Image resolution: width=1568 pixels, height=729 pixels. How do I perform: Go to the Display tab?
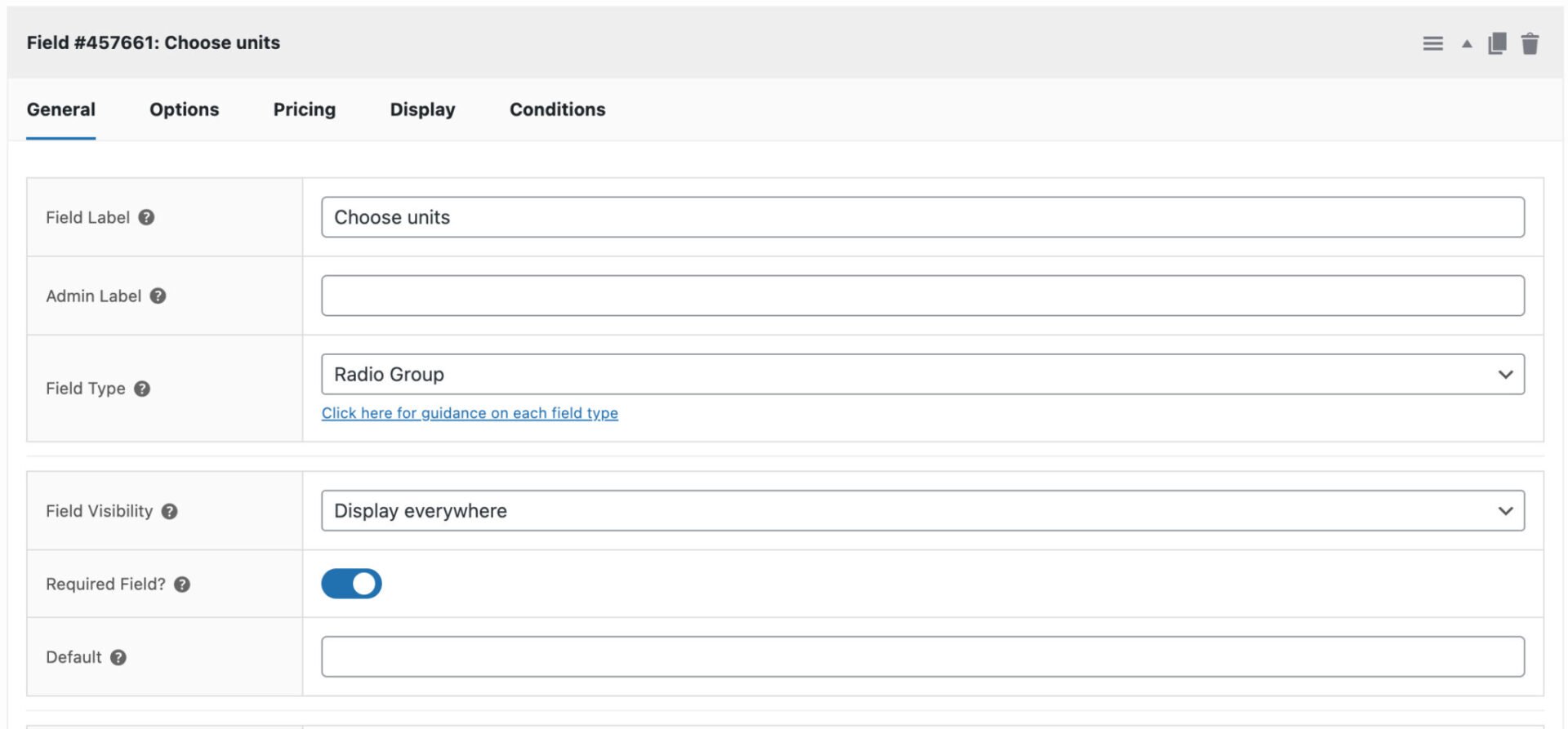tap(422, 109)
